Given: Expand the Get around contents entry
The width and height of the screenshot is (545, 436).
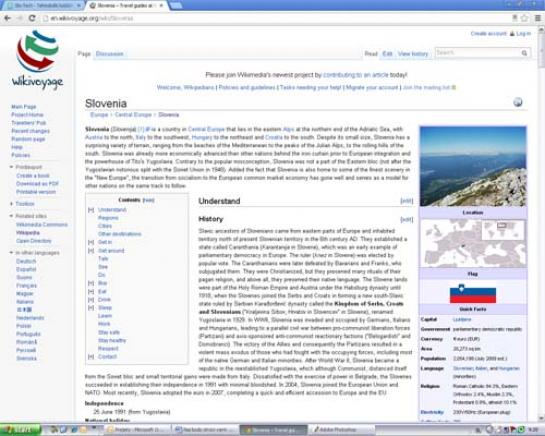Looking at the screenshot, I should pyautogui.click(x=91, y=251).
